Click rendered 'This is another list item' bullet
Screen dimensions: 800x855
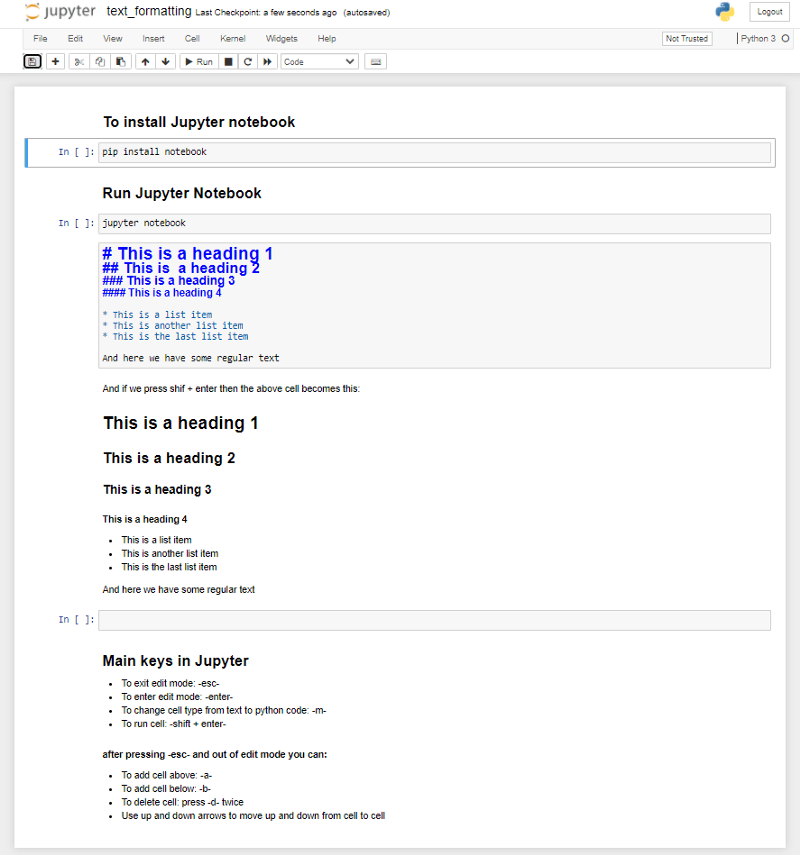170,553
